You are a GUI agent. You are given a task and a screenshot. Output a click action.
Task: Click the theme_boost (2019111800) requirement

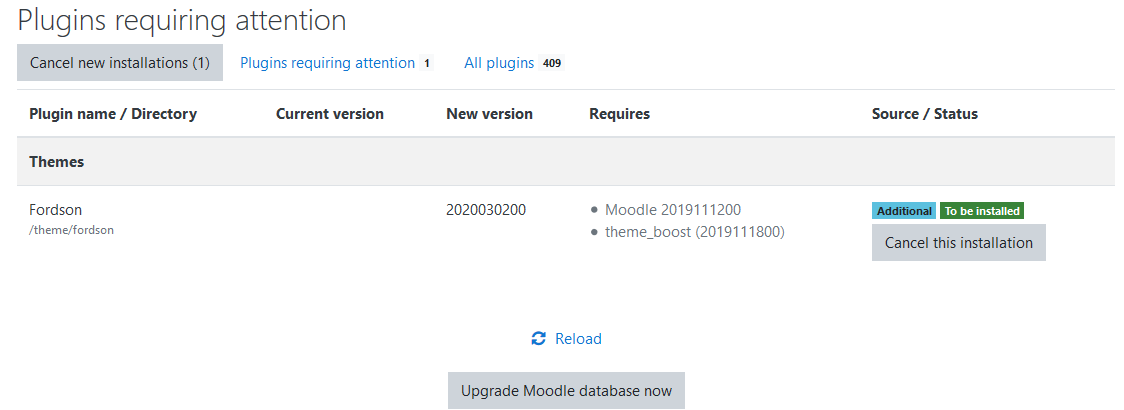click(695, 232)
